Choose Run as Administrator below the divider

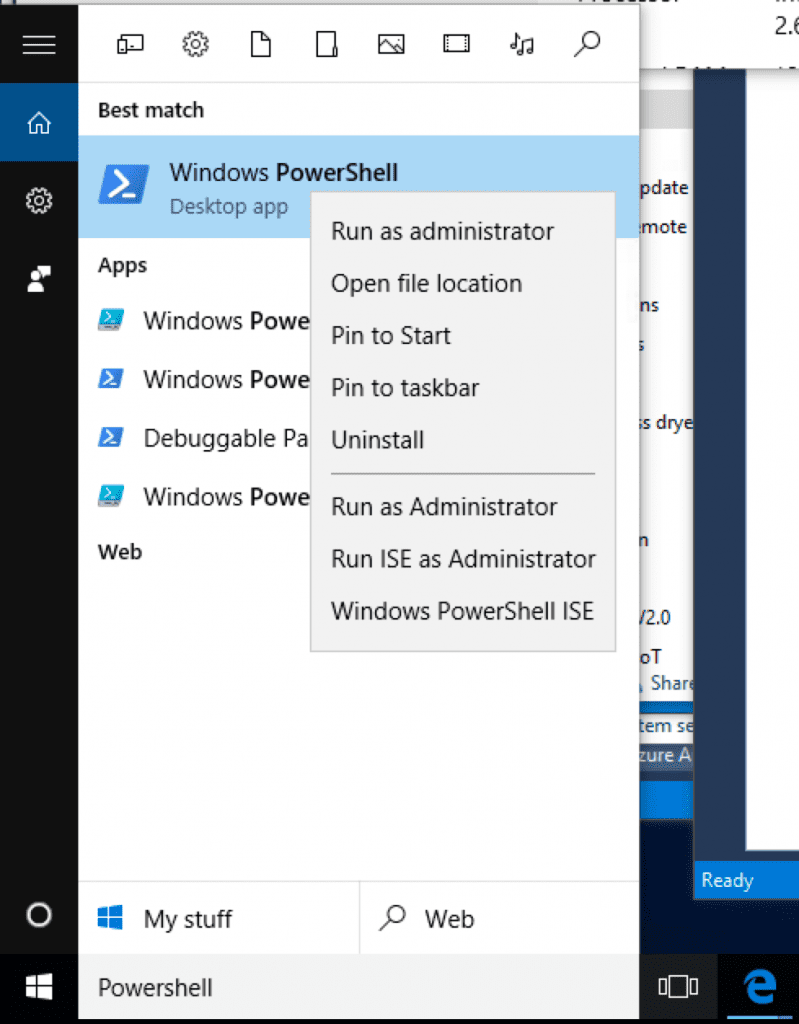(444, 507)
